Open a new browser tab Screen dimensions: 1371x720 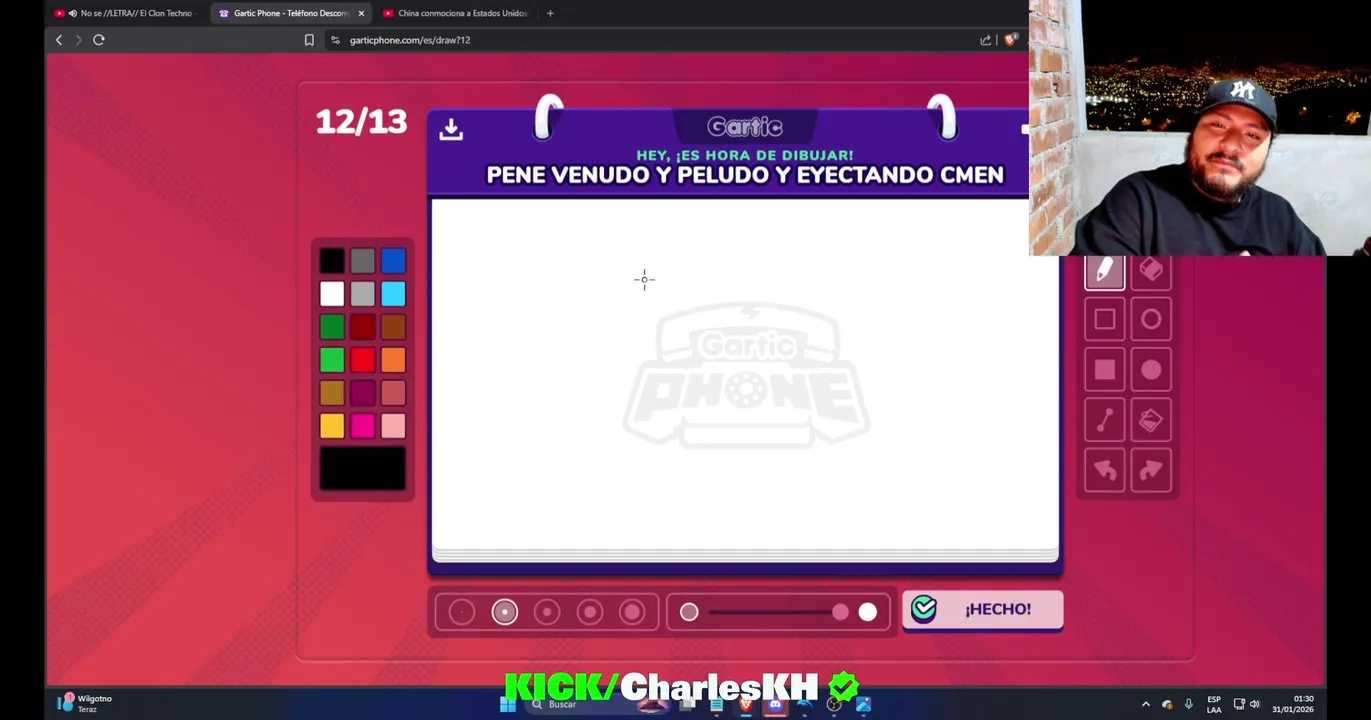(550, 13)
